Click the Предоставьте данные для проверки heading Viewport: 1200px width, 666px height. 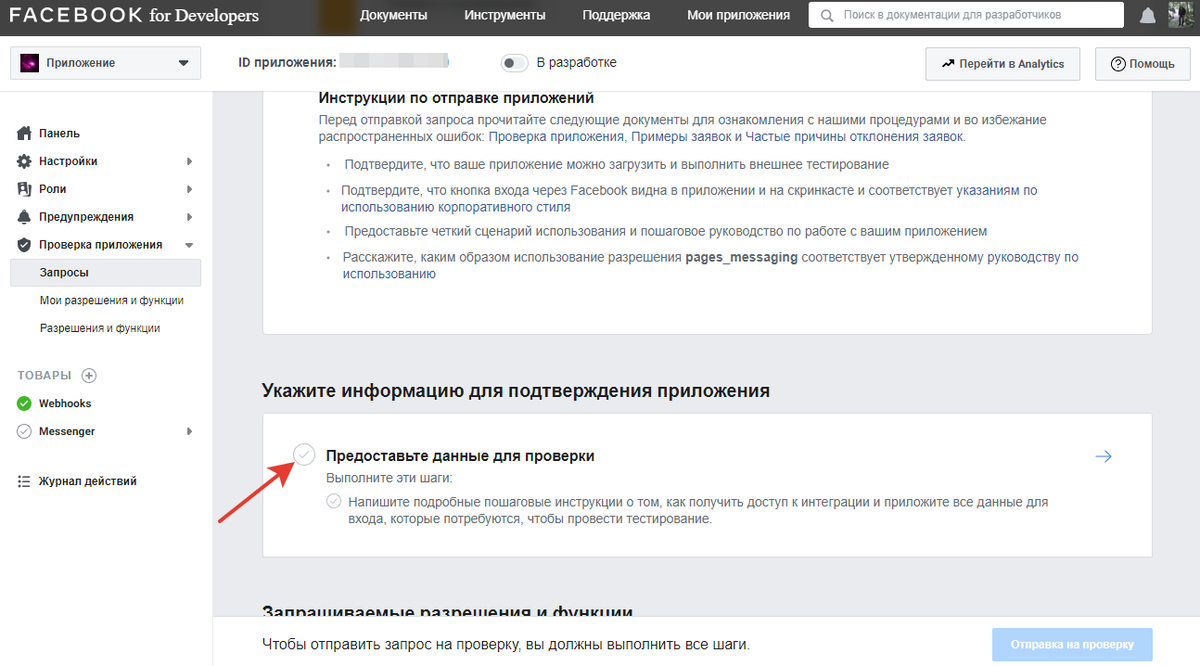coord(461,456)
